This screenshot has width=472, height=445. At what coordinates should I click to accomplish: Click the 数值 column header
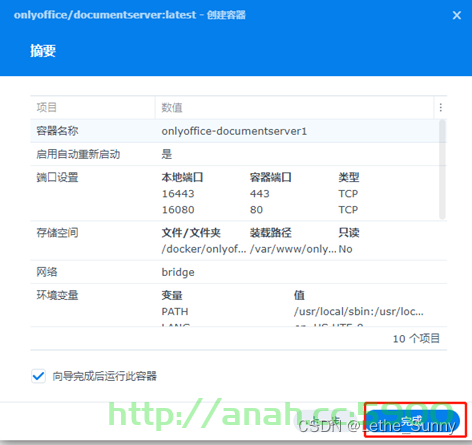(x=295, y=107)
